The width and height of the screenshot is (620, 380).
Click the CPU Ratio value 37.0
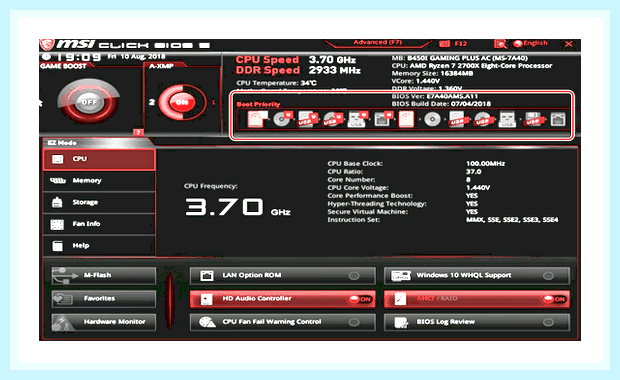click(473, 172)
